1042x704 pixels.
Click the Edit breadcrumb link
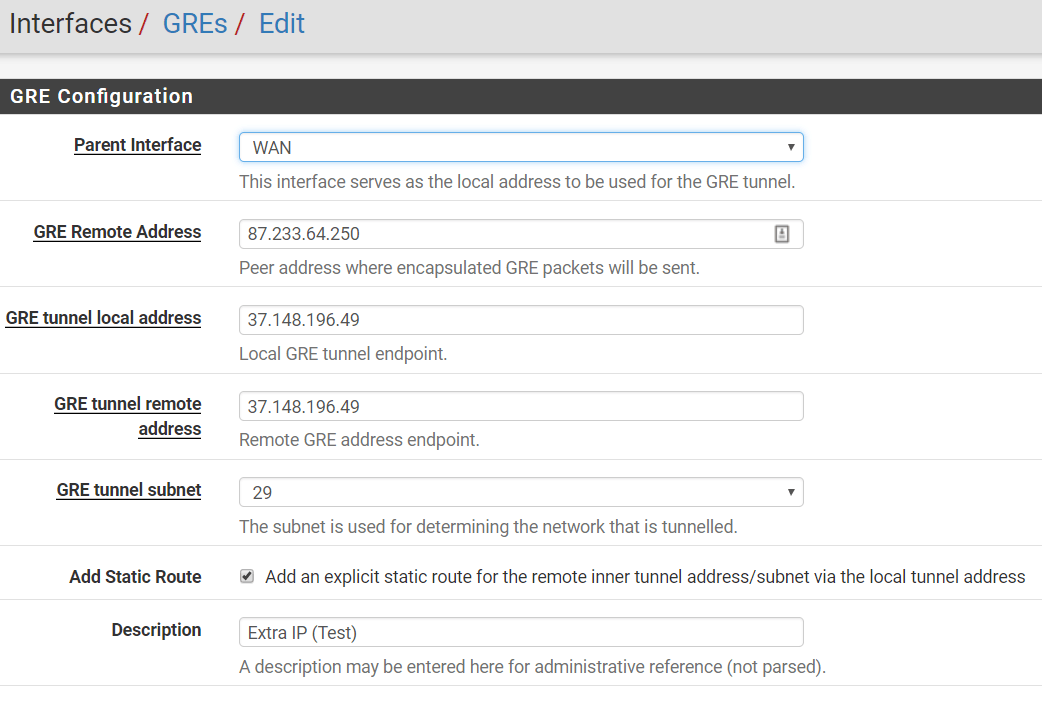pyautogui.click(x=282, y=24)
